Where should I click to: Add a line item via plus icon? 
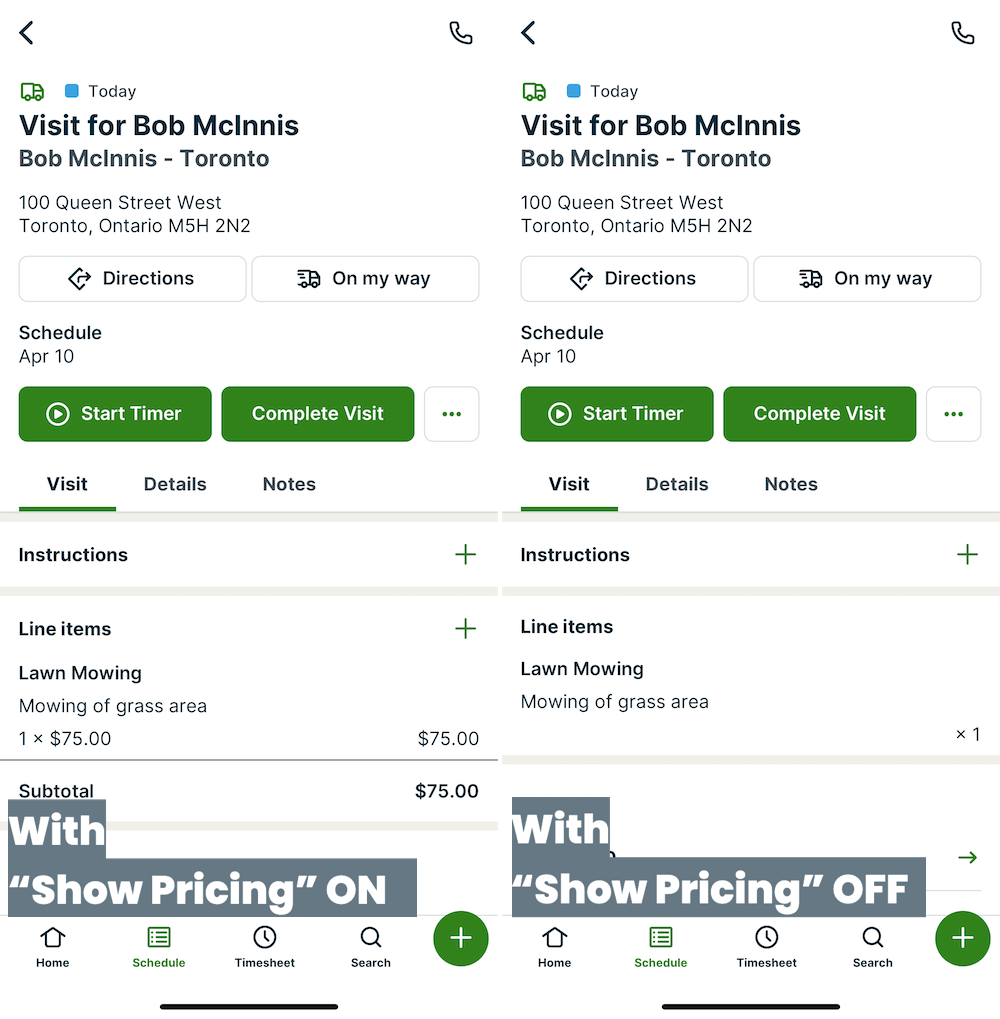tap(466, 629)
